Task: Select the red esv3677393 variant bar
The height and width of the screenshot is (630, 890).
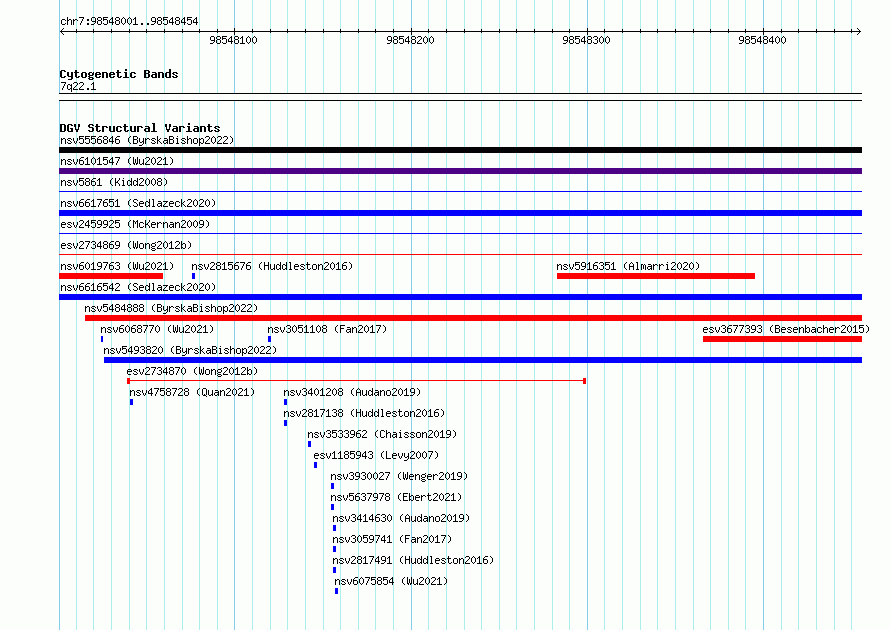Action: (x=782, y=339)
